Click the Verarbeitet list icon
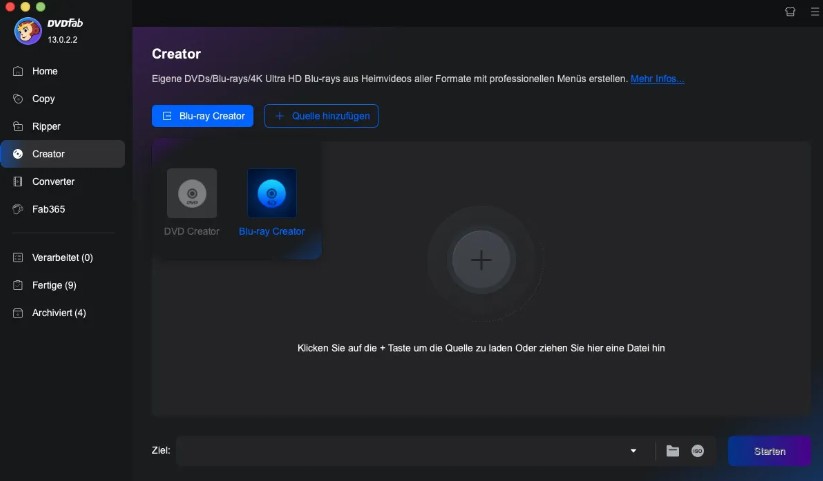Viewport: 823px width, 481px height. (x=18, y=258)
